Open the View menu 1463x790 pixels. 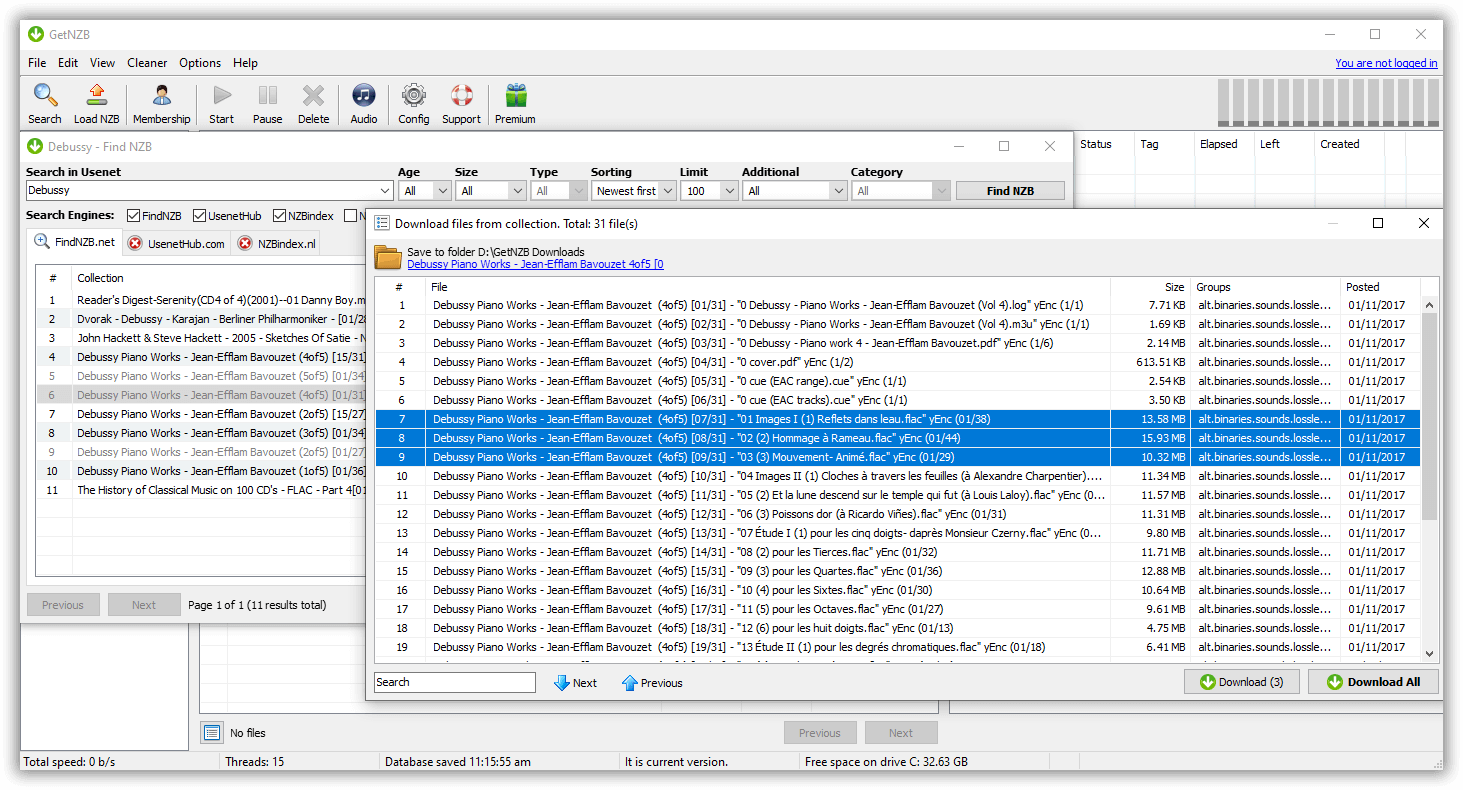pos(102,62)
